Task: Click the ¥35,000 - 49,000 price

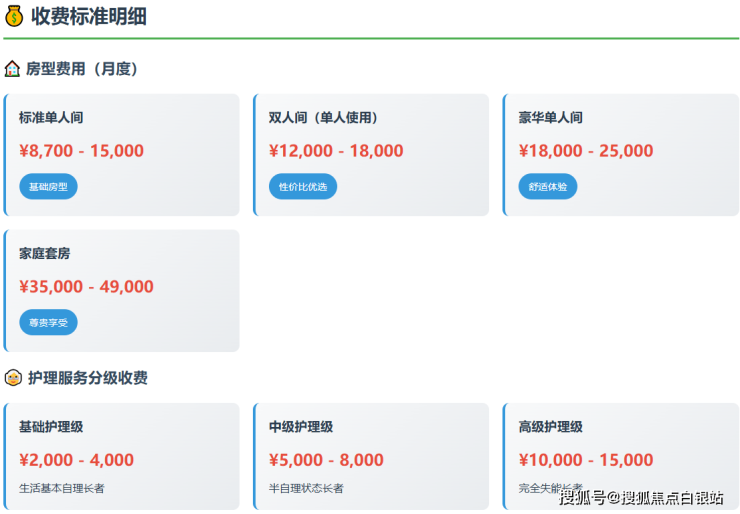Action: 86,287
